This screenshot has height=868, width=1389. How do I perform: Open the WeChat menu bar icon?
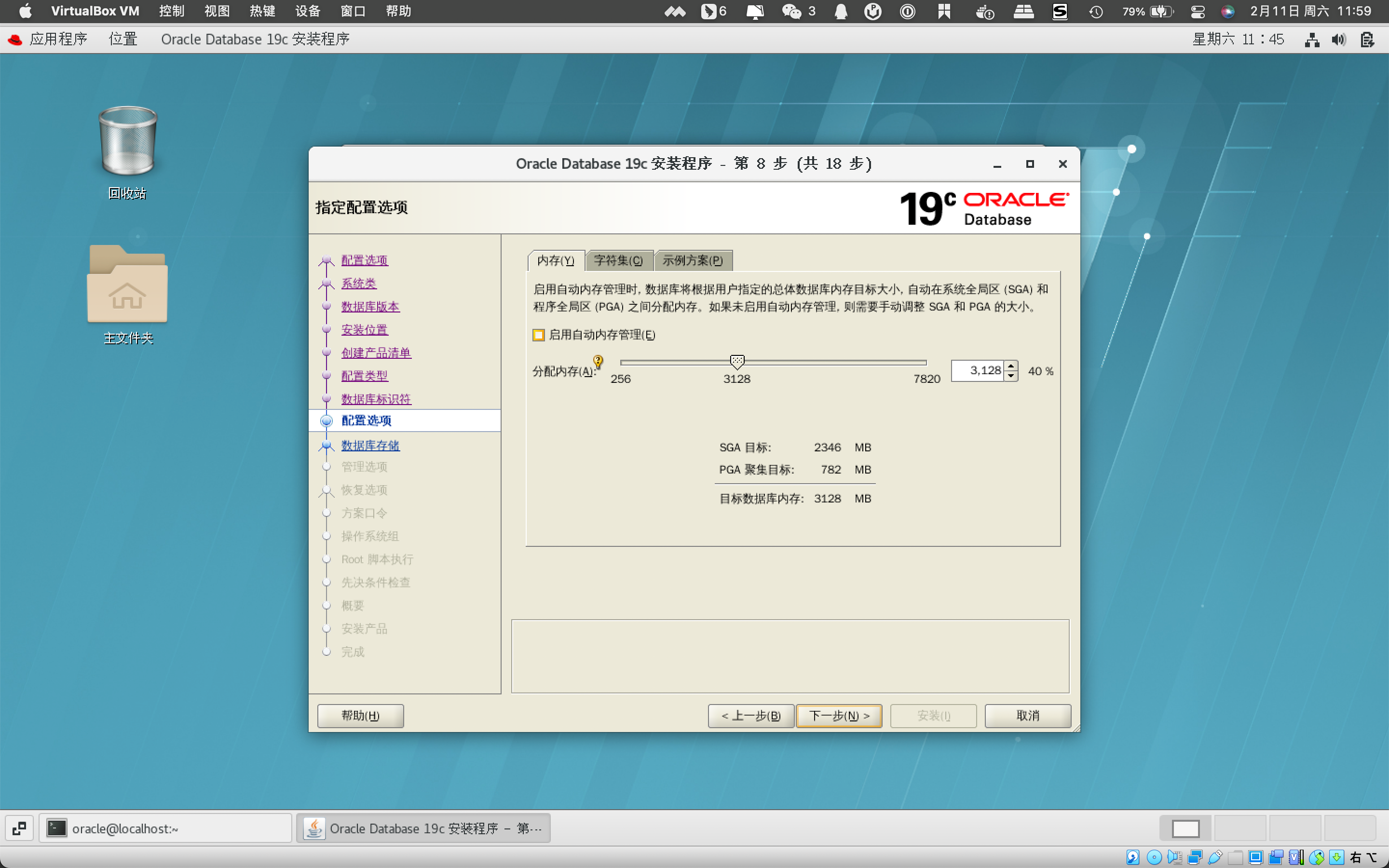tap(791, 11)
